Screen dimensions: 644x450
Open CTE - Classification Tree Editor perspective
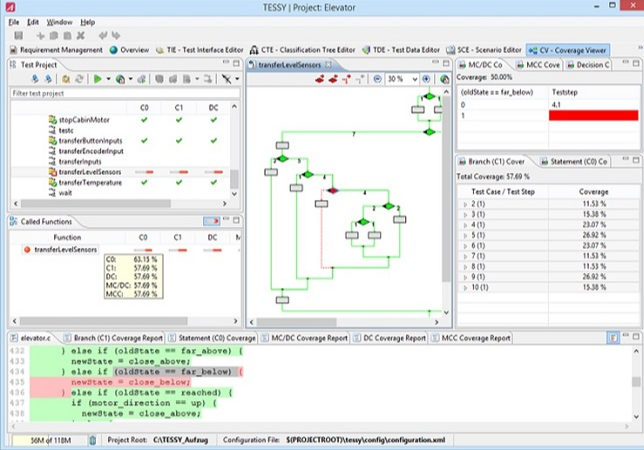303,50
